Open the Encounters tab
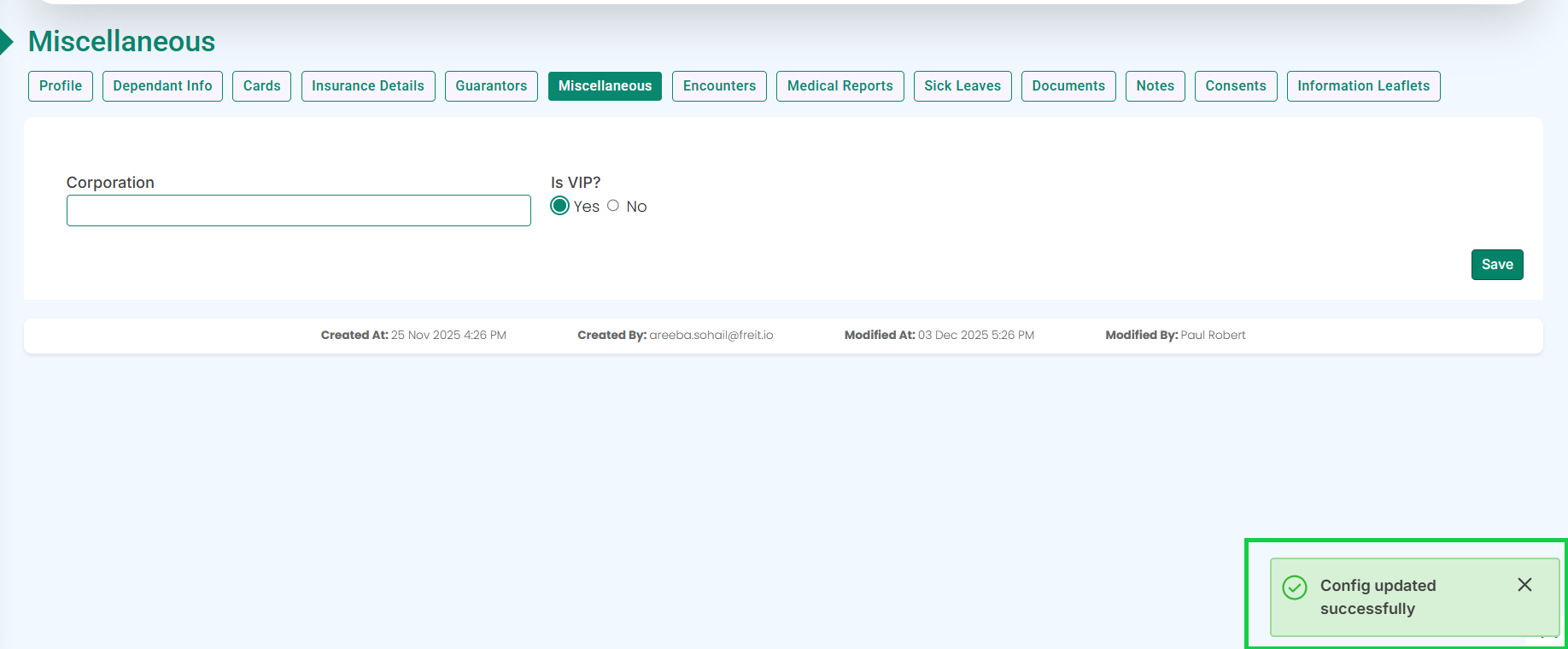Viewport: 1568px width, 649px height. point(719,86)
